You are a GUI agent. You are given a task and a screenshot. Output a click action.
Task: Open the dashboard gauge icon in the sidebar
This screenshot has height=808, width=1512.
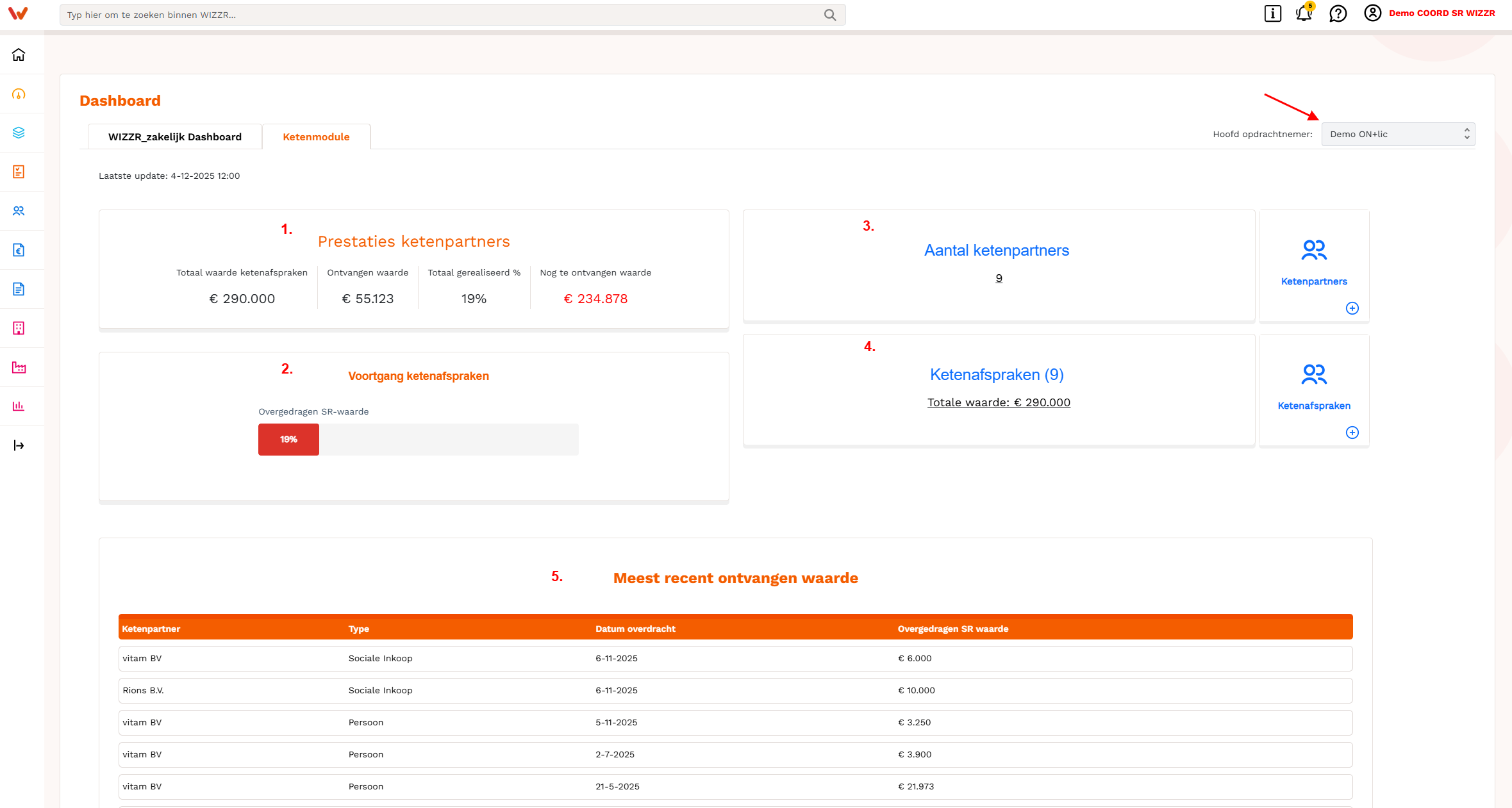tap(19, 94)
